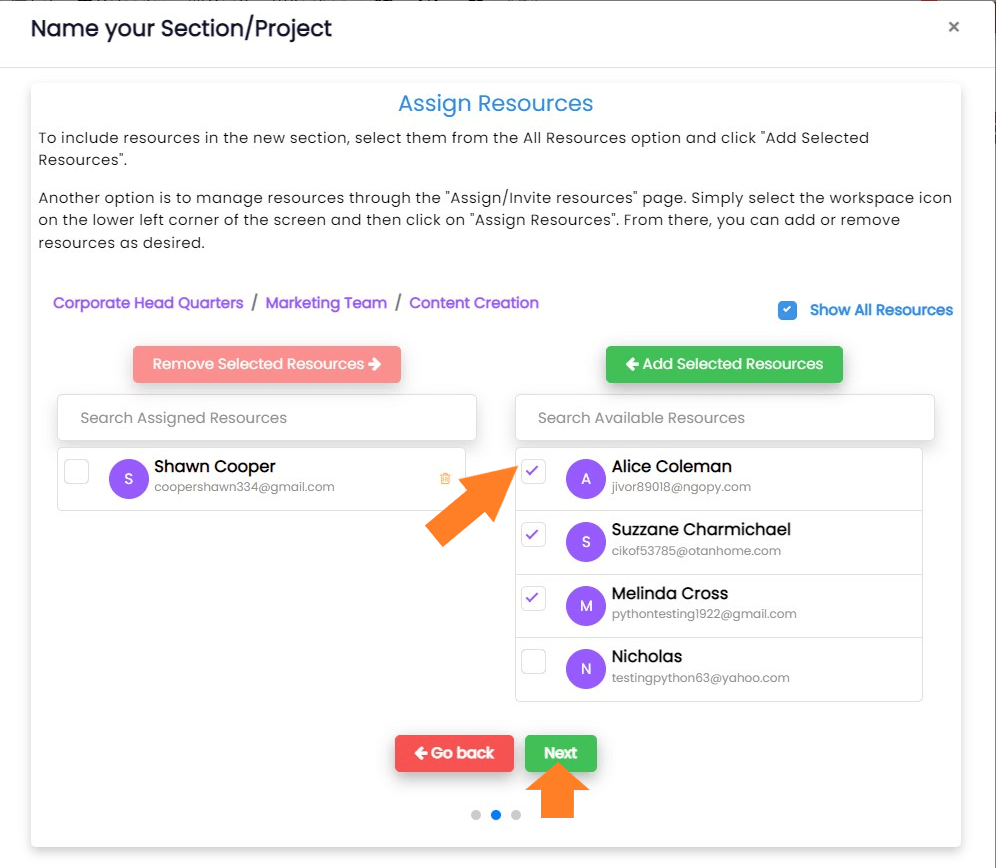Open the Corporate Head Quarters breadcrumb link
This screenshot has height=868, width=996.
coord(148,302)
